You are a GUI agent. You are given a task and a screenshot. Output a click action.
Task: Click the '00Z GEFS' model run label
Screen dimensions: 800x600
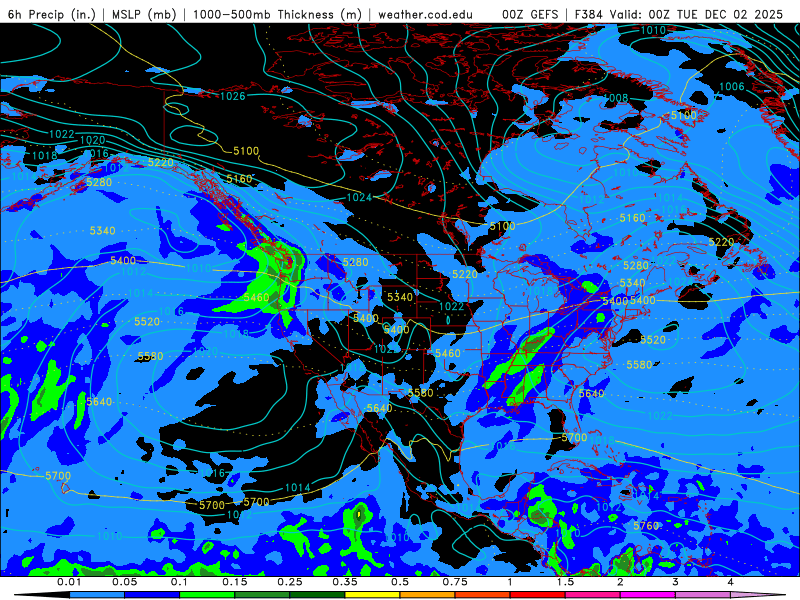tap(530, 14)
